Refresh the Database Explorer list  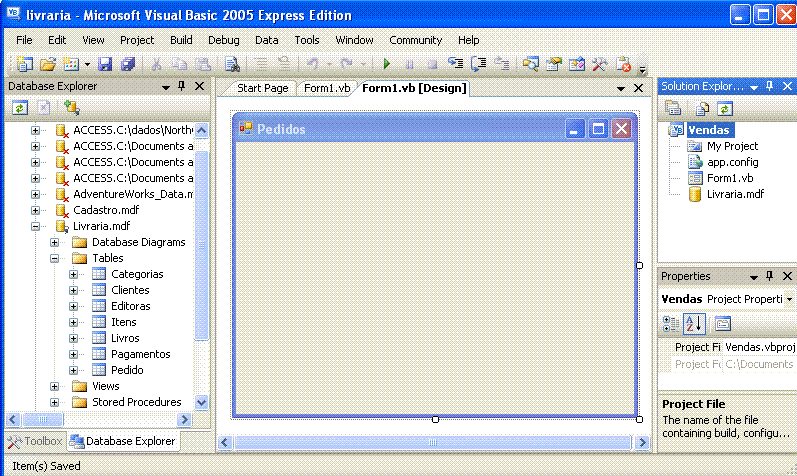tap(20, 108)
